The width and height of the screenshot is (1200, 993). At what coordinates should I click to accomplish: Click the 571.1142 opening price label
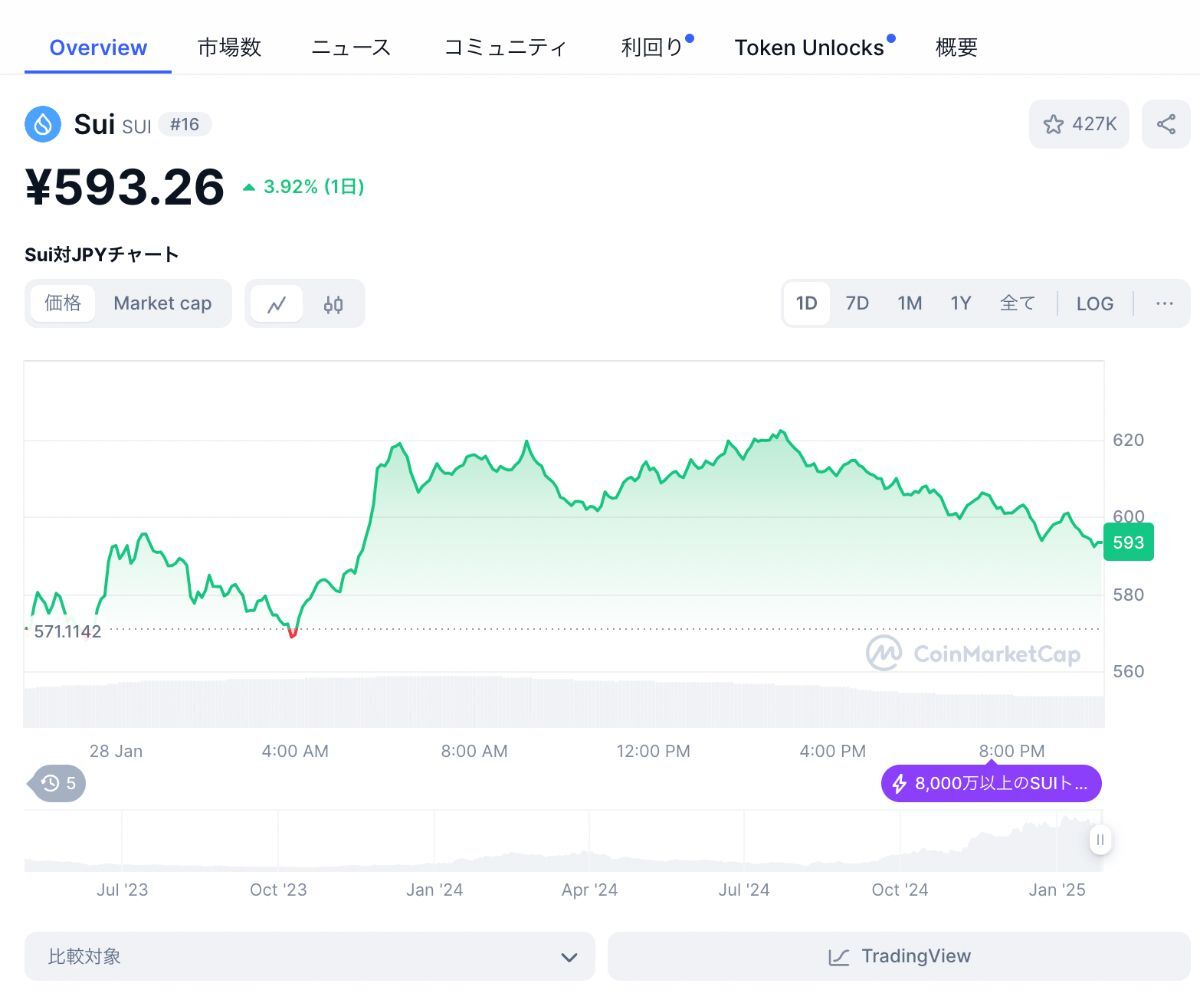point(66,632)
